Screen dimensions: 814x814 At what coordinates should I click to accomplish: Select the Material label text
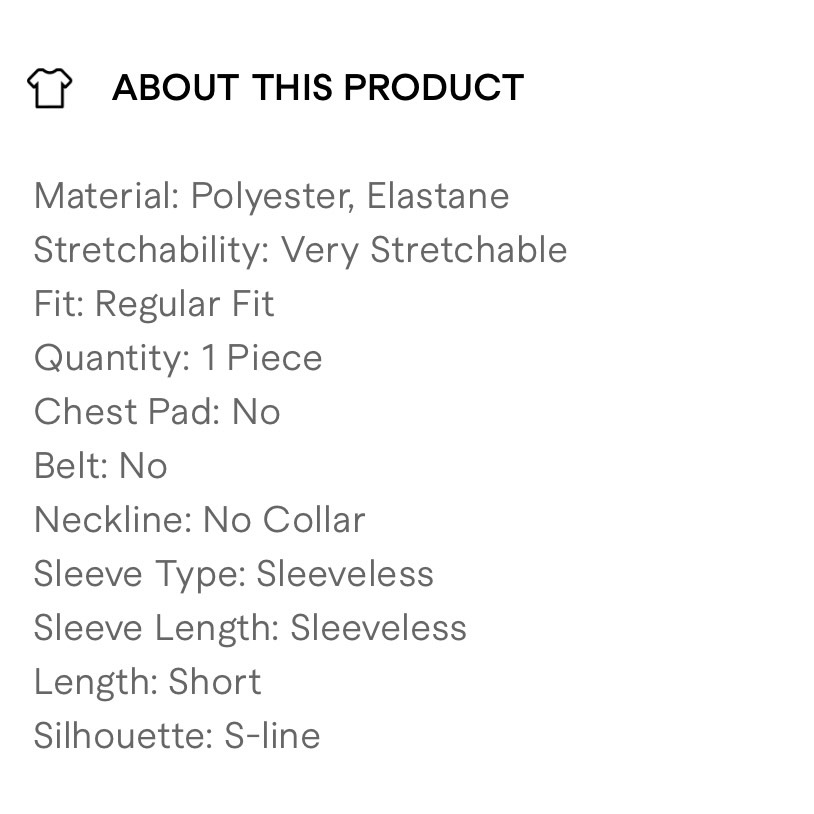(106, 196)
